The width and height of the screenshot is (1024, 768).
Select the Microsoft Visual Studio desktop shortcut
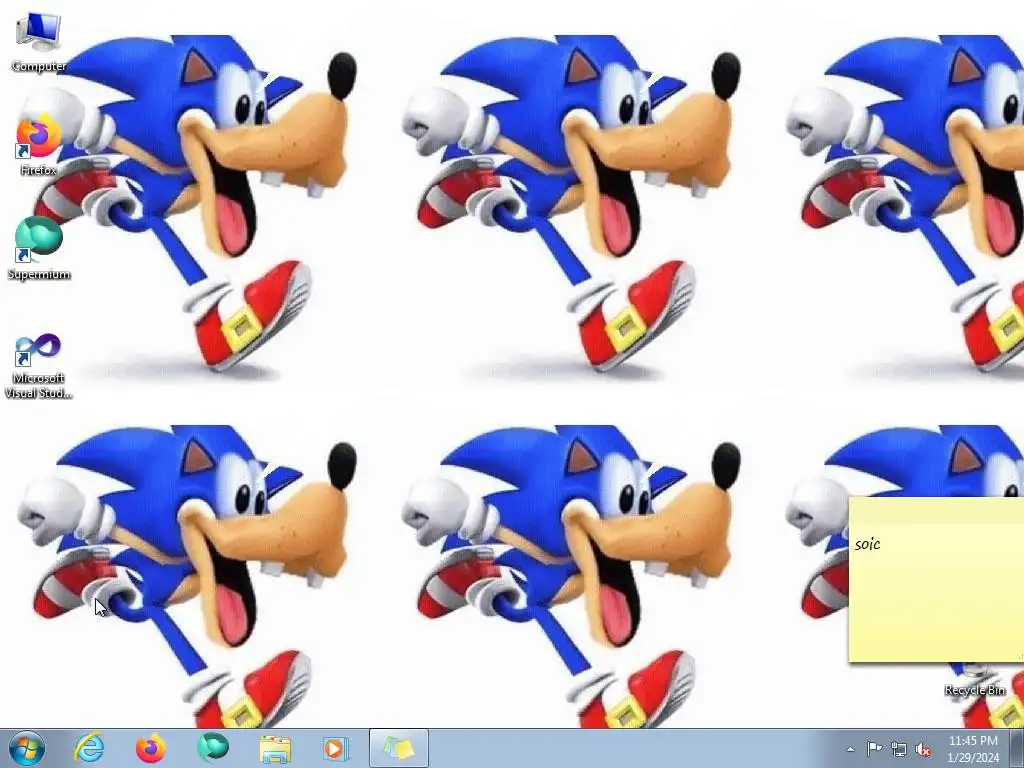coord(39,366)
